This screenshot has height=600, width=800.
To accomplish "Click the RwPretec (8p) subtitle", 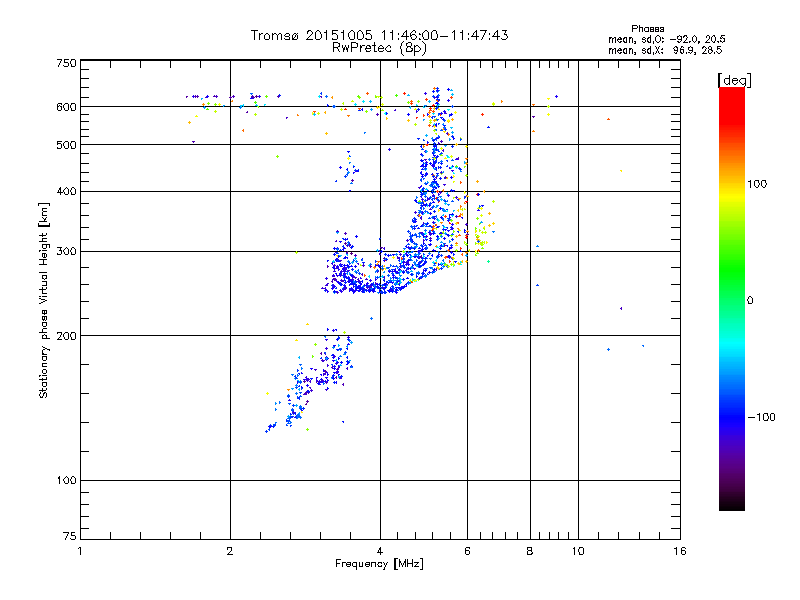I will pyautogui.click(x=379, y=48).
